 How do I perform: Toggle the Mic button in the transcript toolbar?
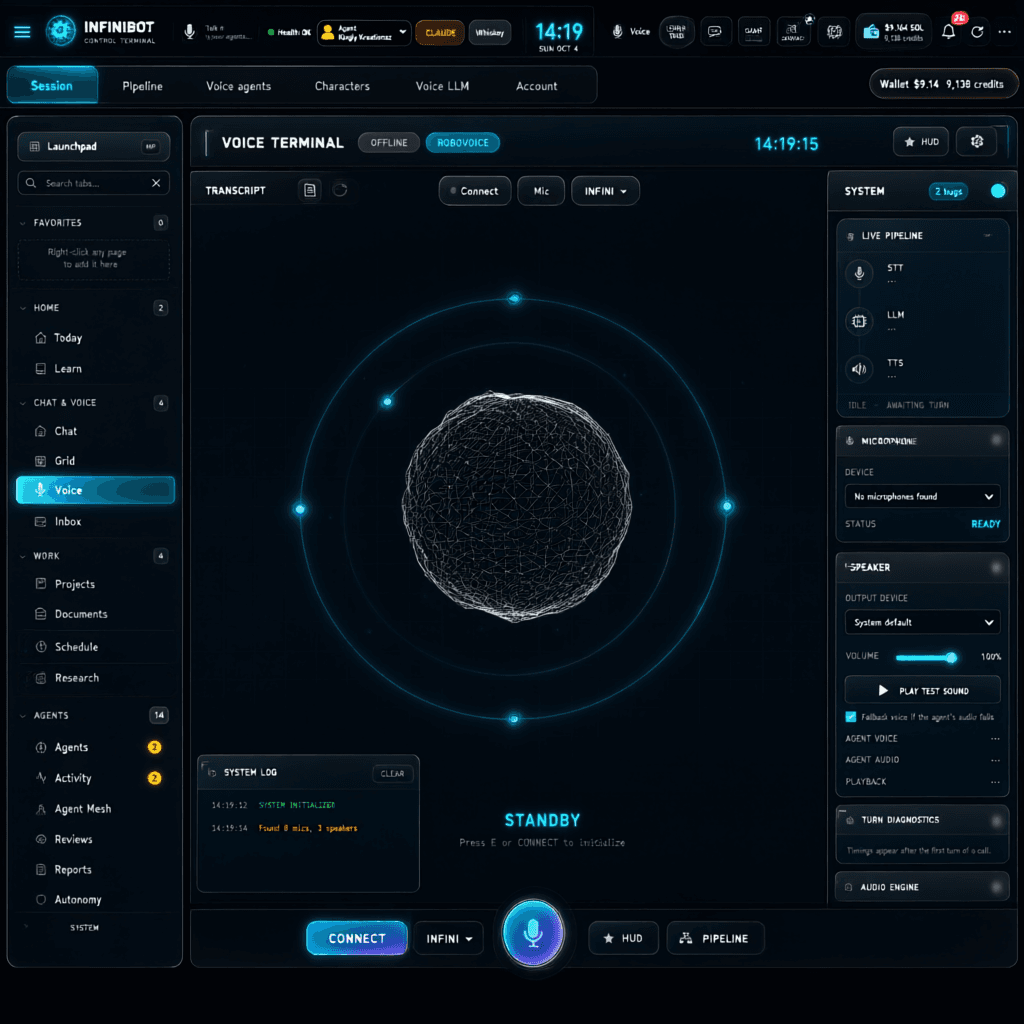tap(541, 191)
